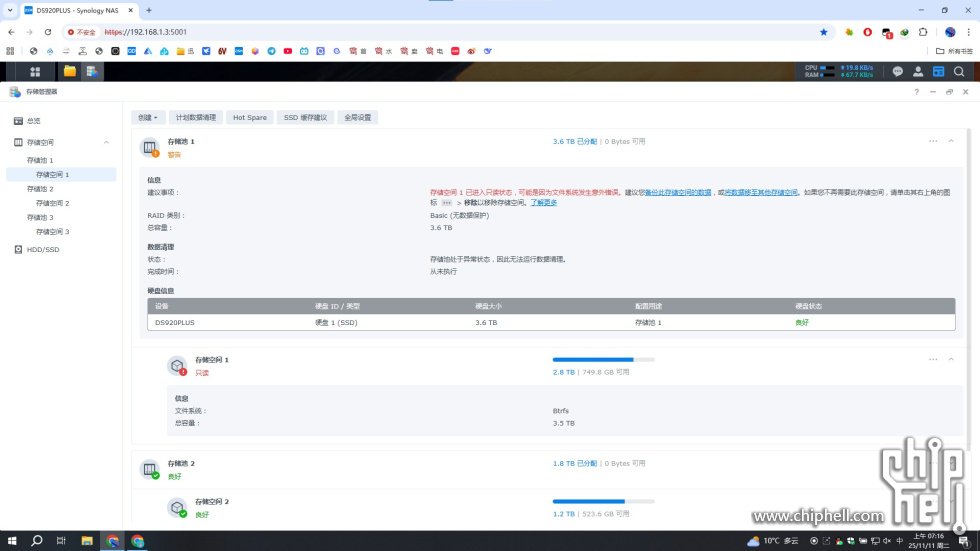Click 存储空间 1 usage progress bar
Screen dimensions: 980x551
[x=603, y=360]
